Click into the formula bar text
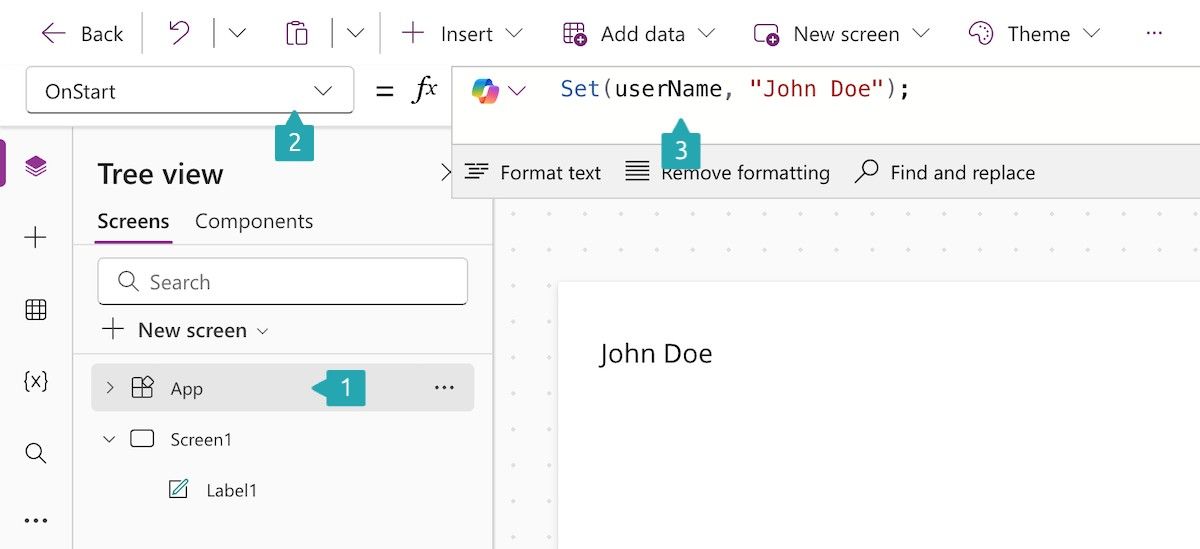Image resolution: width=1200 pixels, height=549 pixels. tap(735, 89)
